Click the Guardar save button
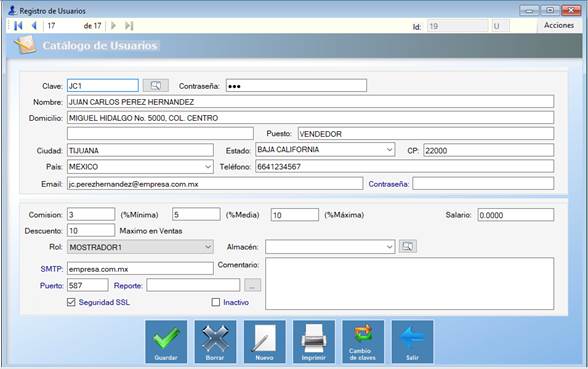This screenshot has width=588, height=369. (x=166, y=342)
